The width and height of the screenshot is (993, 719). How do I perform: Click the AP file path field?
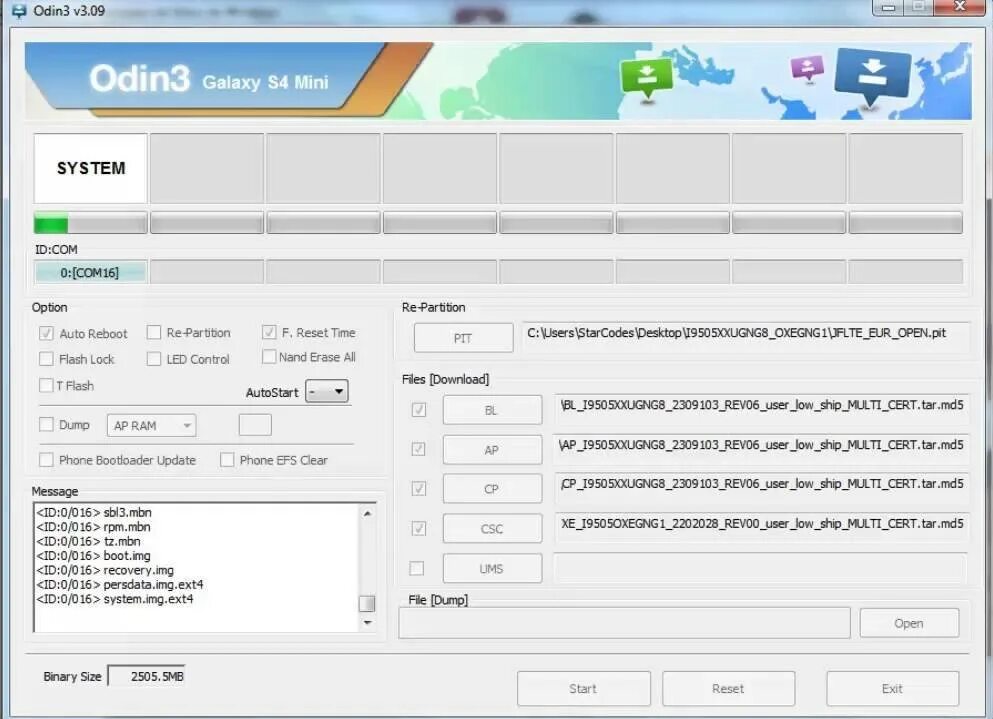click(x=762, y=449)
